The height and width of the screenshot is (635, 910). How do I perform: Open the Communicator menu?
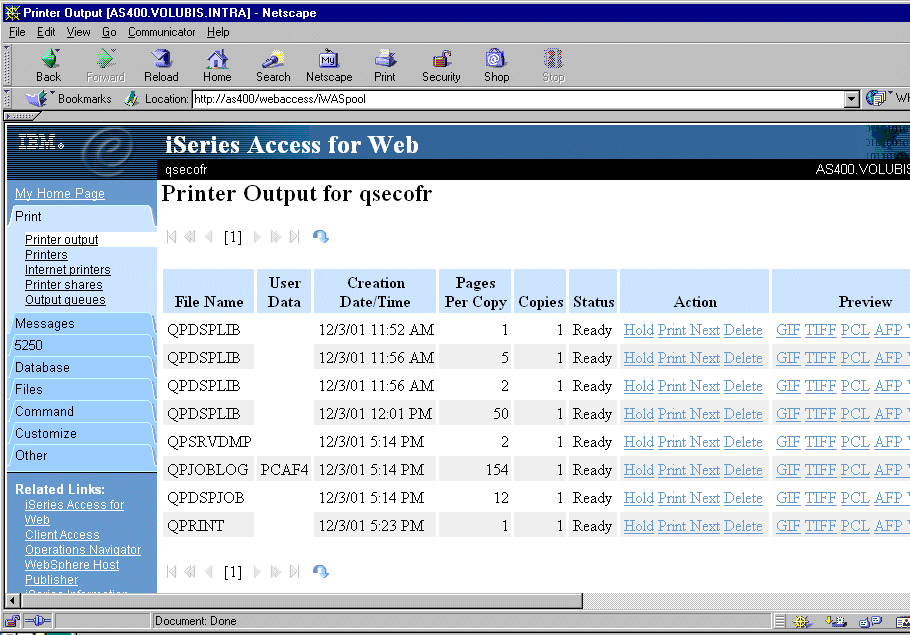tap(161, 32)
